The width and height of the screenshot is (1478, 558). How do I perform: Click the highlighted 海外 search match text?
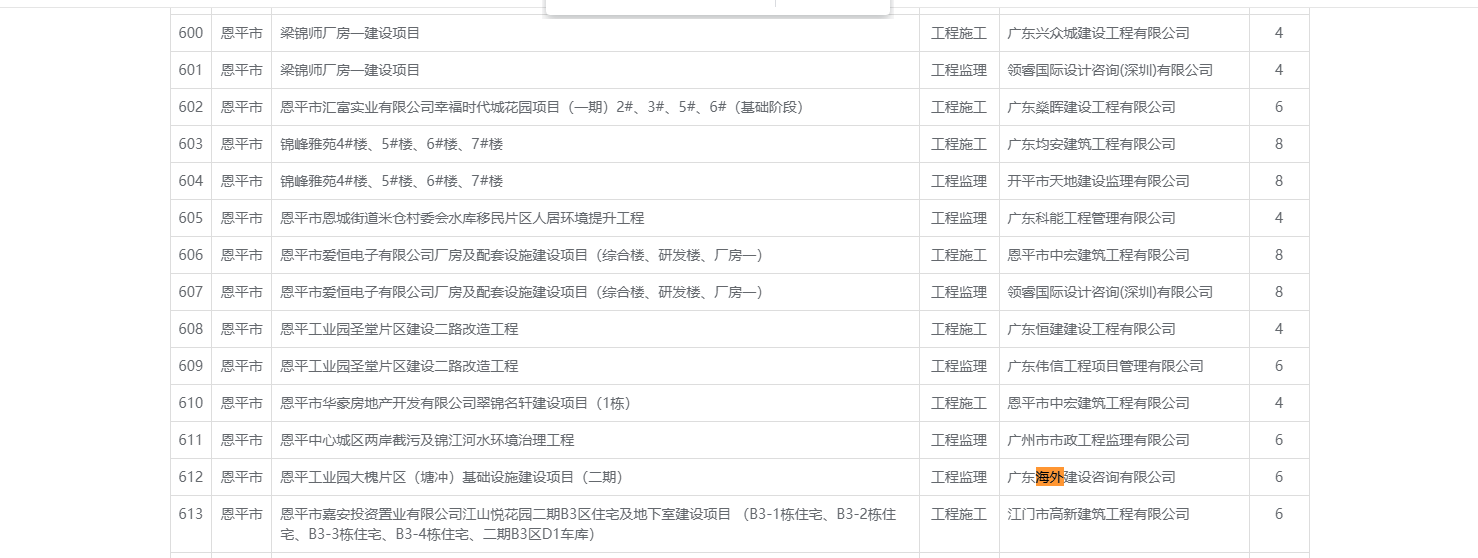coord(1049,477)
